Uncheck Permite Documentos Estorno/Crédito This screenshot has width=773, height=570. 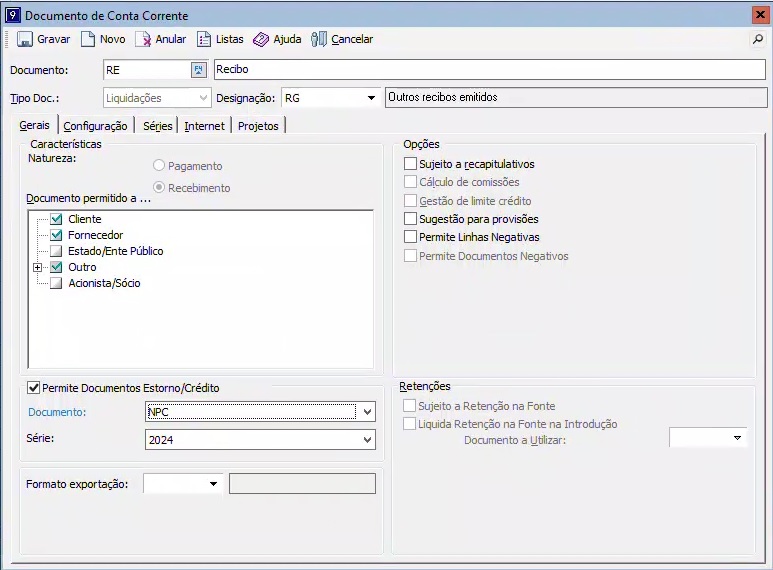click(34, 388)
